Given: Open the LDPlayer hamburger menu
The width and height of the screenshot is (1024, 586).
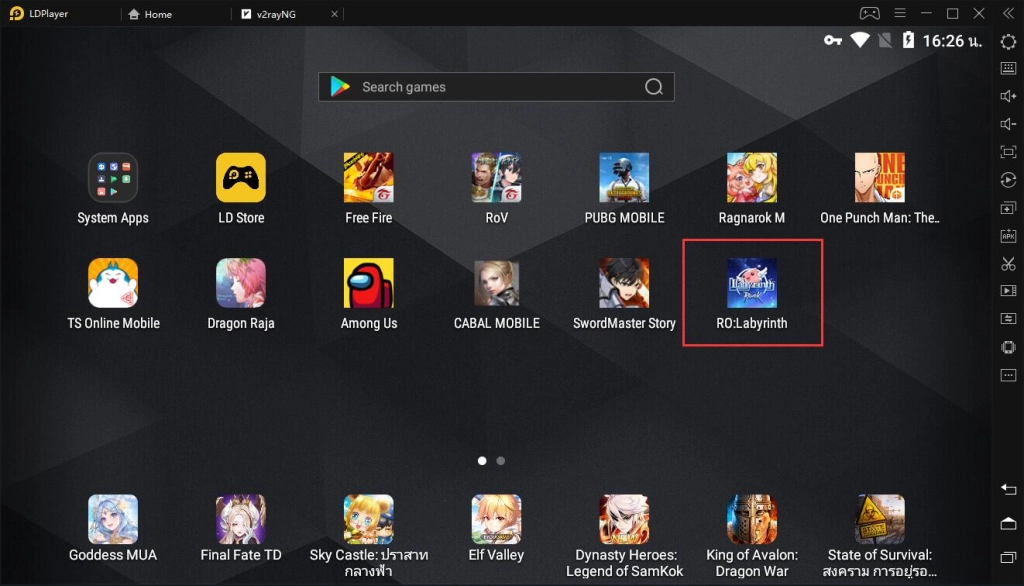Looking at the screenshot, I should 900,13.
